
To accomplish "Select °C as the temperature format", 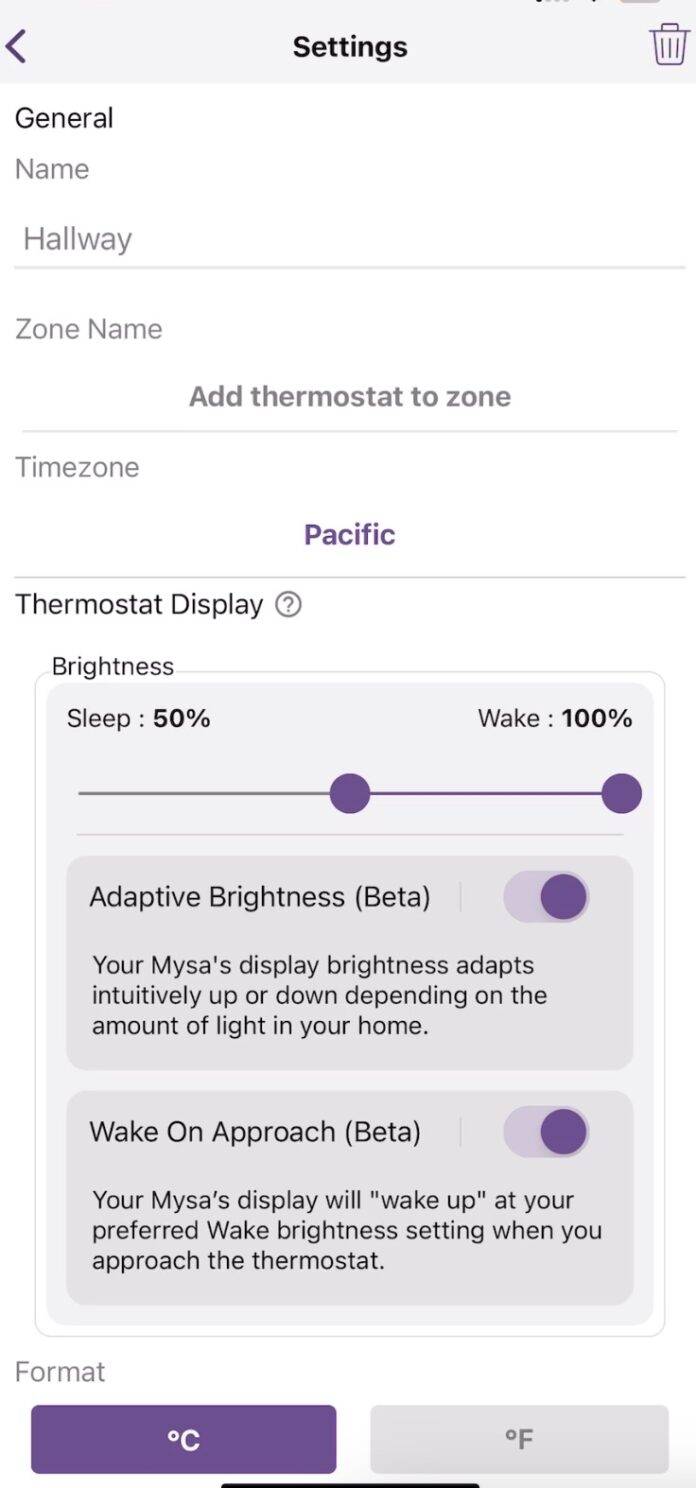I will click(x=182, y=1438).
